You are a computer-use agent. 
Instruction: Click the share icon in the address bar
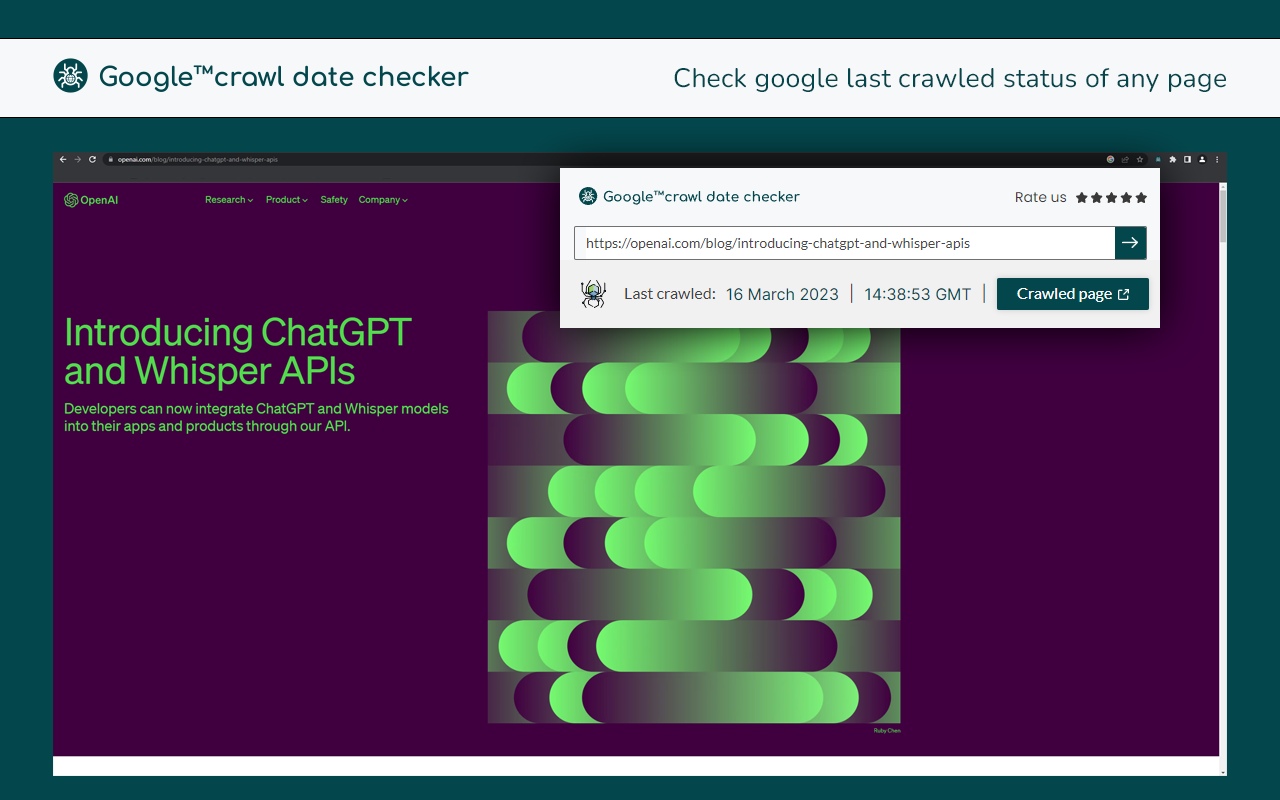pos(1123,159)
